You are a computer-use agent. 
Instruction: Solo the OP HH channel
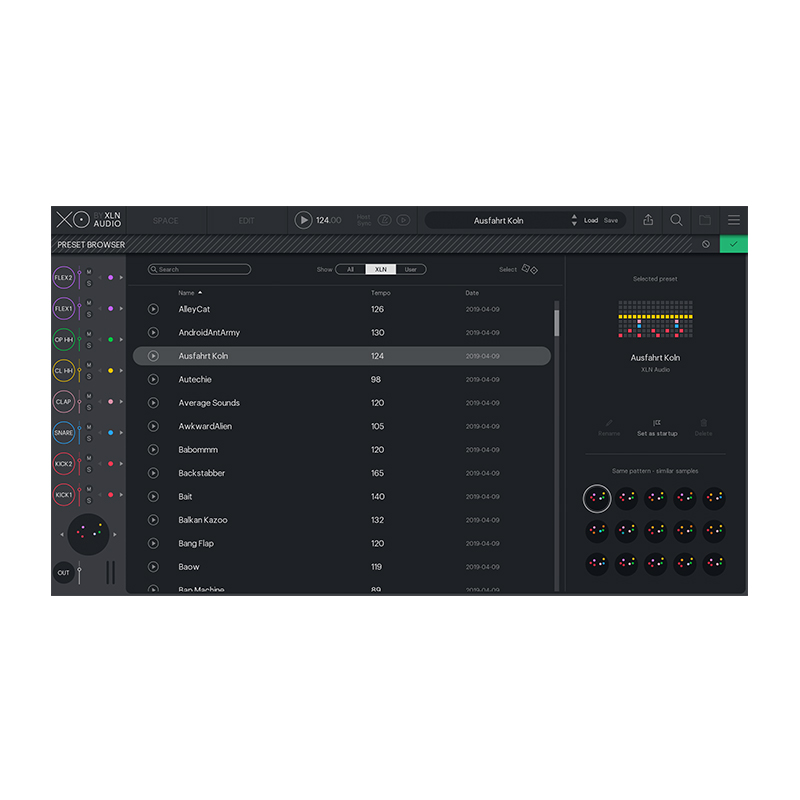pos(89,345)
